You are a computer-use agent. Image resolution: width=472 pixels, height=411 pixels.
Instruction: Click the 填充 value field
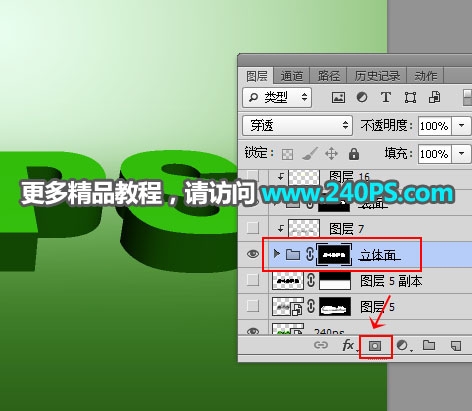click(435, 154)
